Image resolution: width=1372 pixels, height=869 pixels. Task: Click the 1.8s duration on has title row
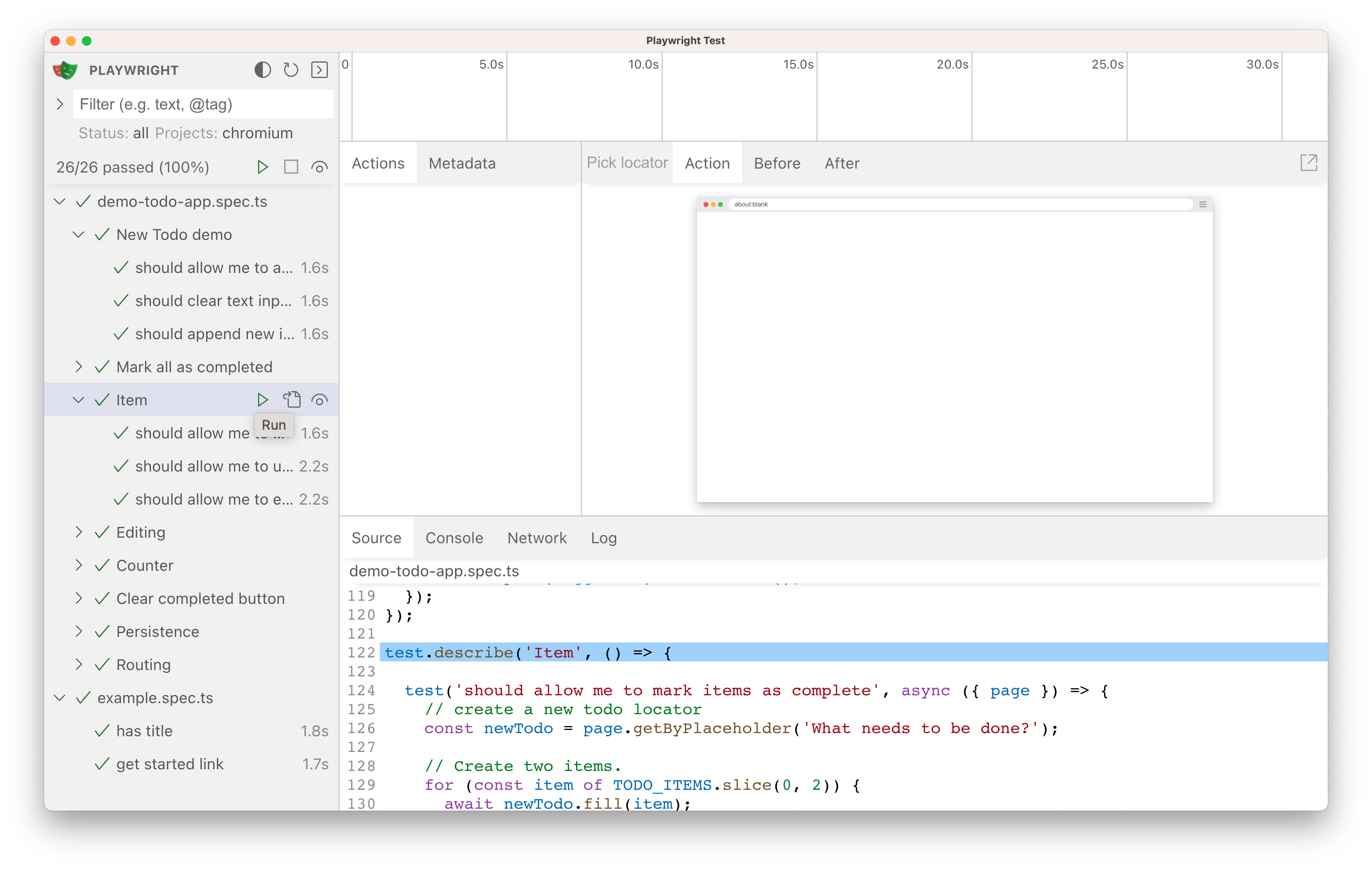click(314, 731)
